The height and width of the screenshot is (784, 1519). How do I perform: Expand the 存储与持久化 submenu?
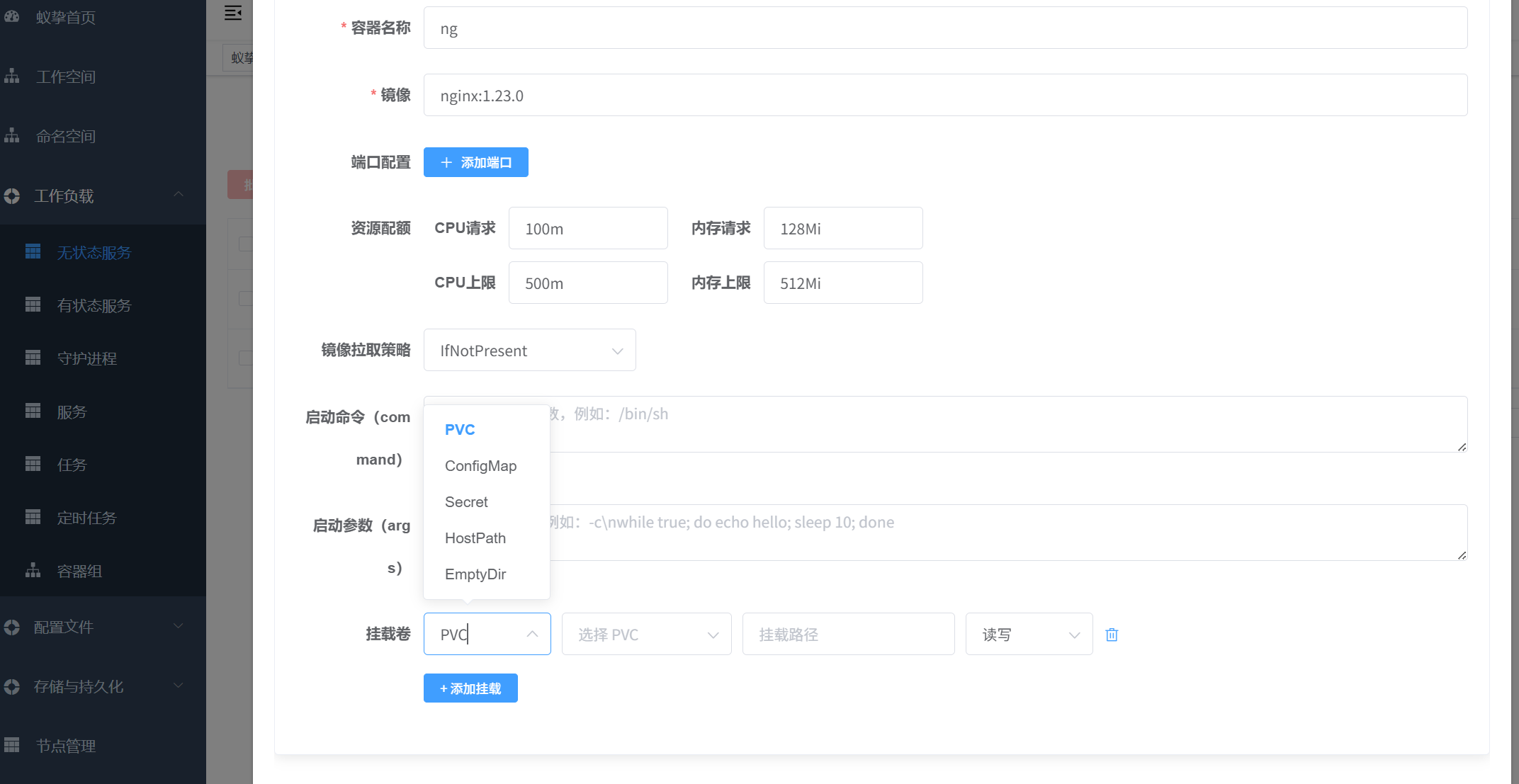point(179,686)
